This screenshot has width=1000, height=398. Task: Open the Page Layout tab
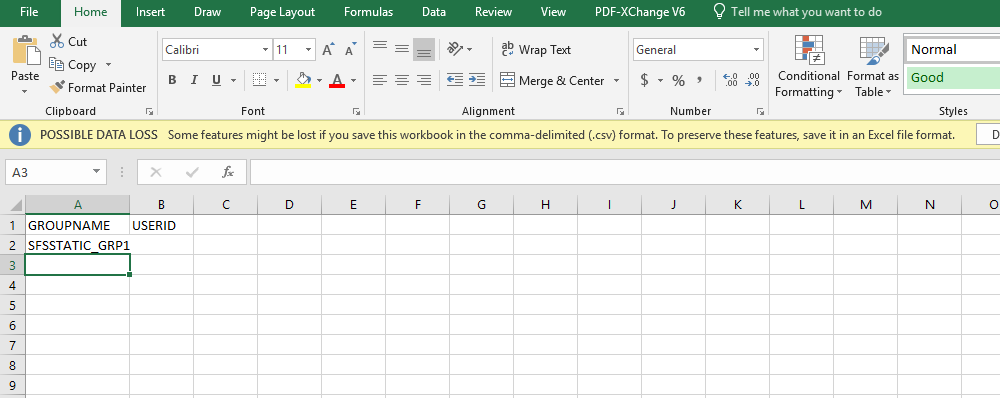click(282, 12)
